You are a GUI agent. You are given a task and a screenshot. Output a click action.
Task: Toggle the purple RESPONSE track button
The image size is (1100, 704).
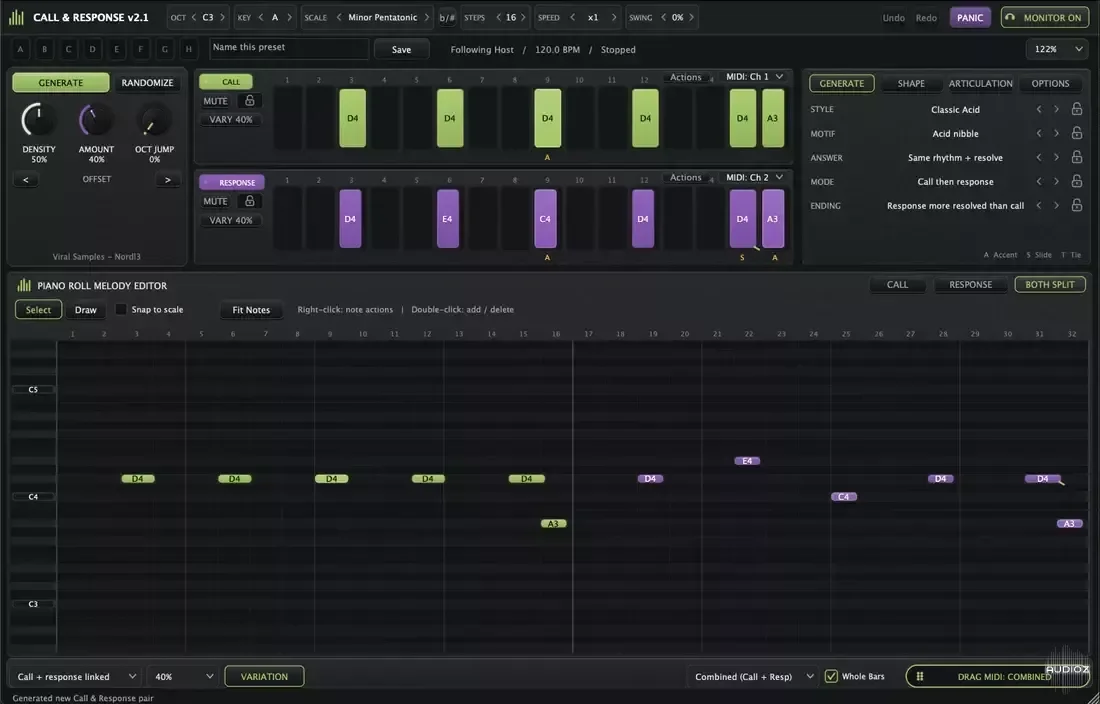tap(232, 182)
